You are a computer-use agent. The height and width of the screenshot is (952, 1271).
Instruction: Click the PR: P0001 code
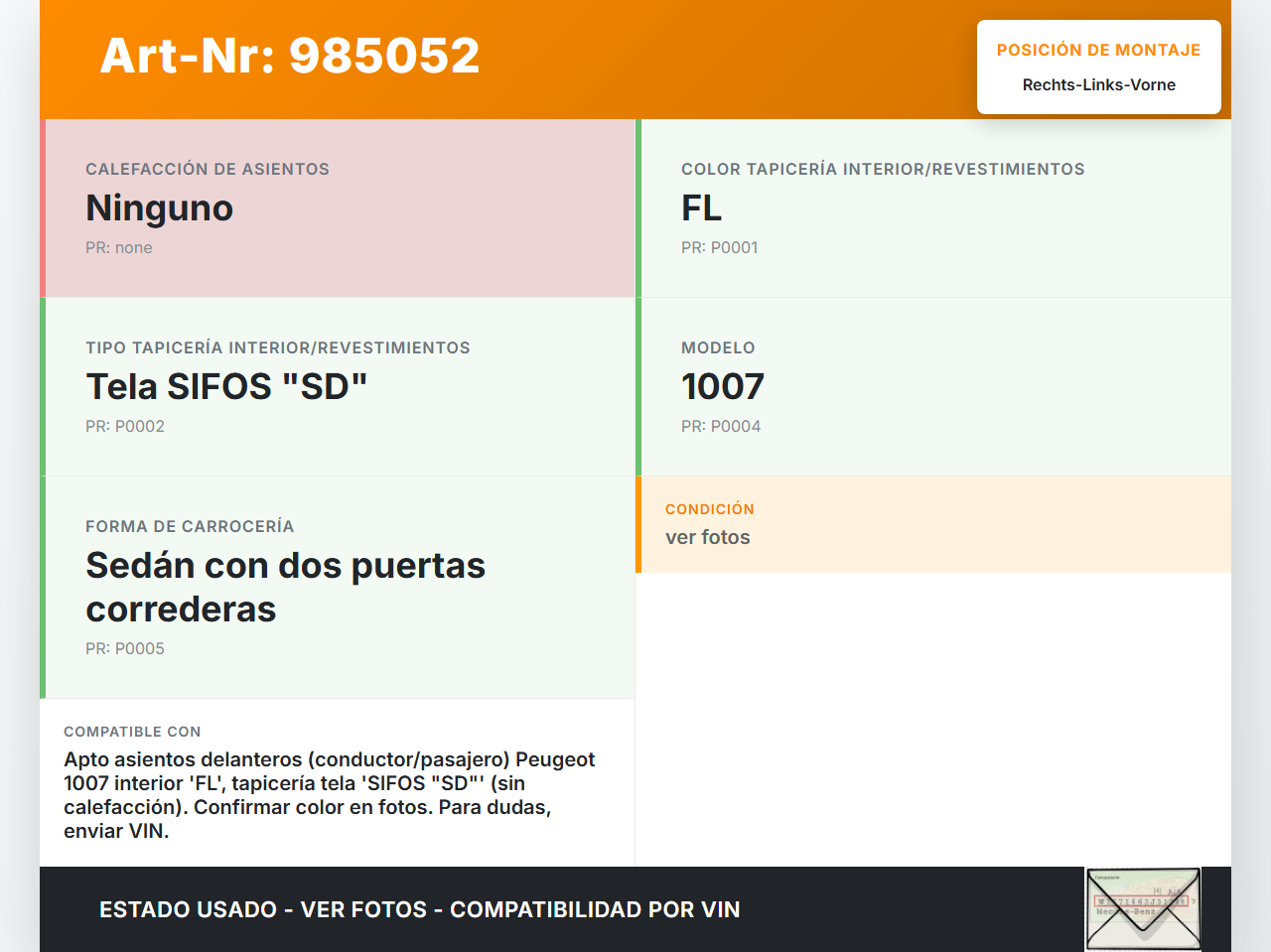click(x=719, y=248)
